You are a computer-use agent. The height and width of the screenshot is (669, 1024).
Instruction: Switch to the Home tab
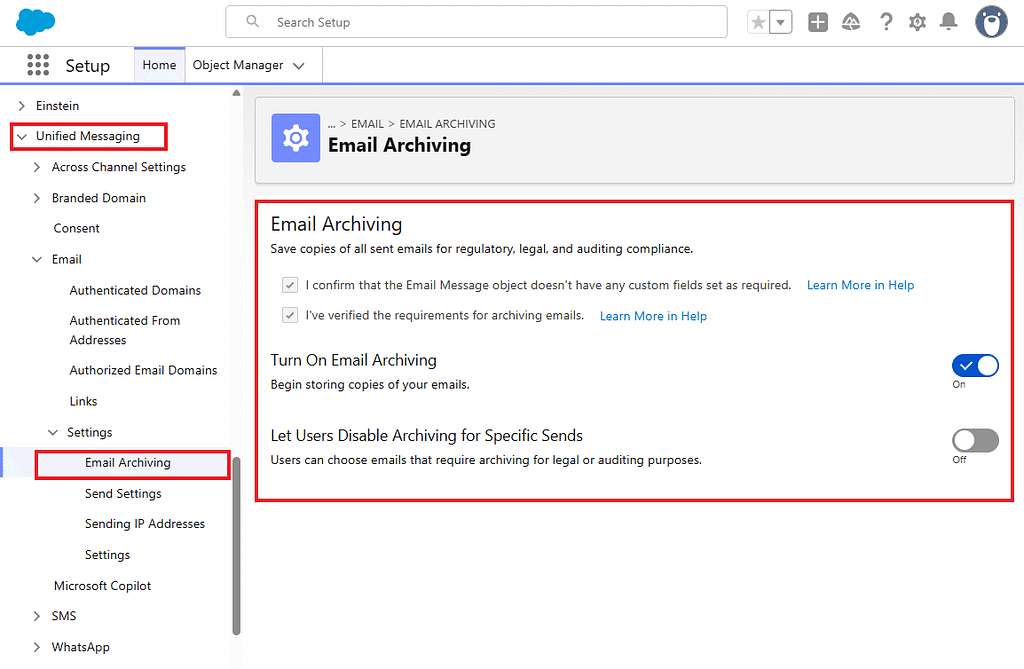click(x=159, y=65)
